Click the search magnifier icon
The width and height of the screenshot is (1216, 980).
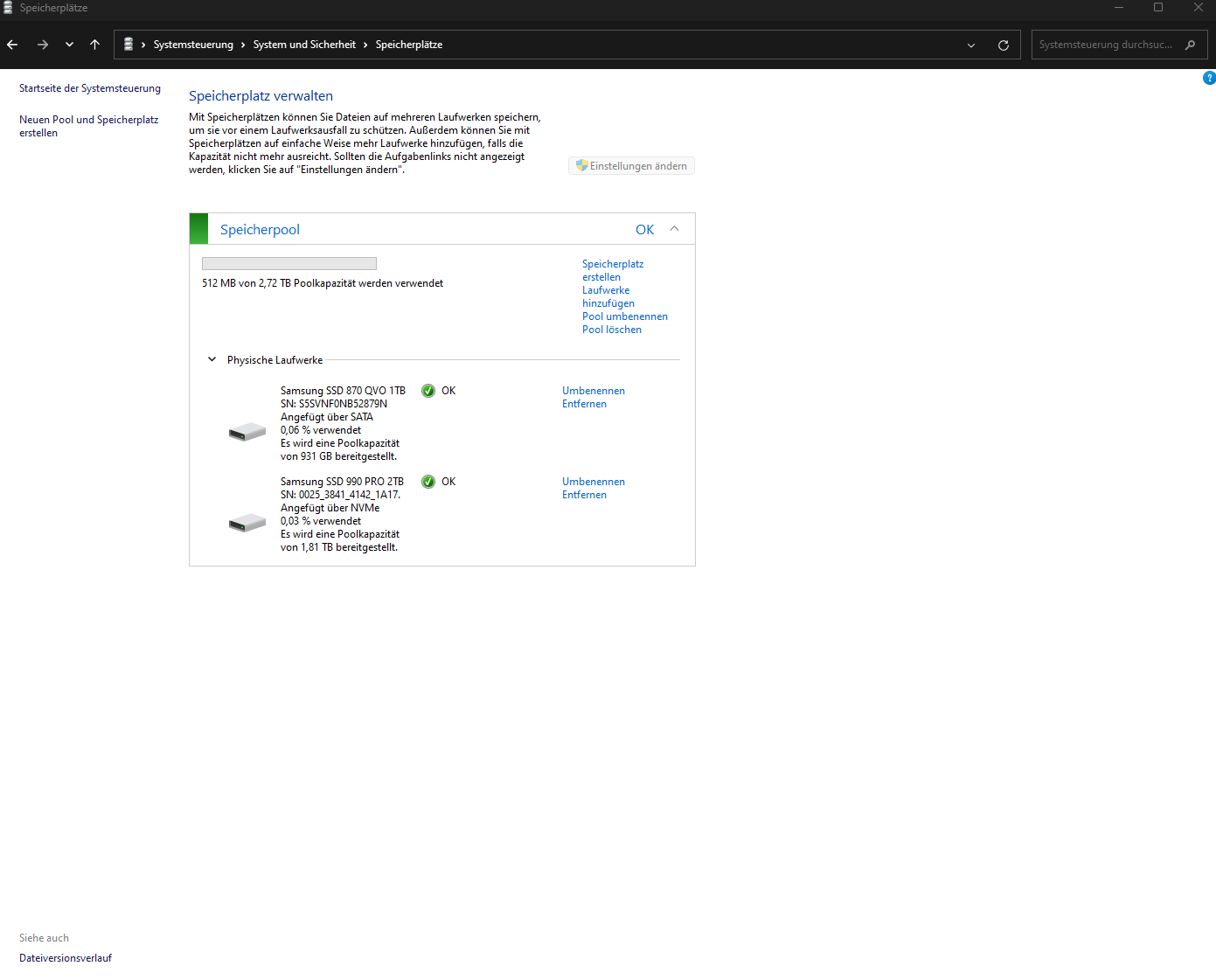click(1190, 45)
